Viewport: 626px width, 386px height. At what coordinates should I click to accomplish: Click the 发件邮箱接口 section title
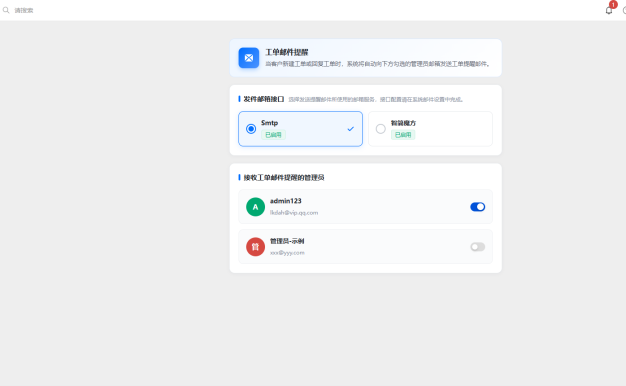pos(264,99)
